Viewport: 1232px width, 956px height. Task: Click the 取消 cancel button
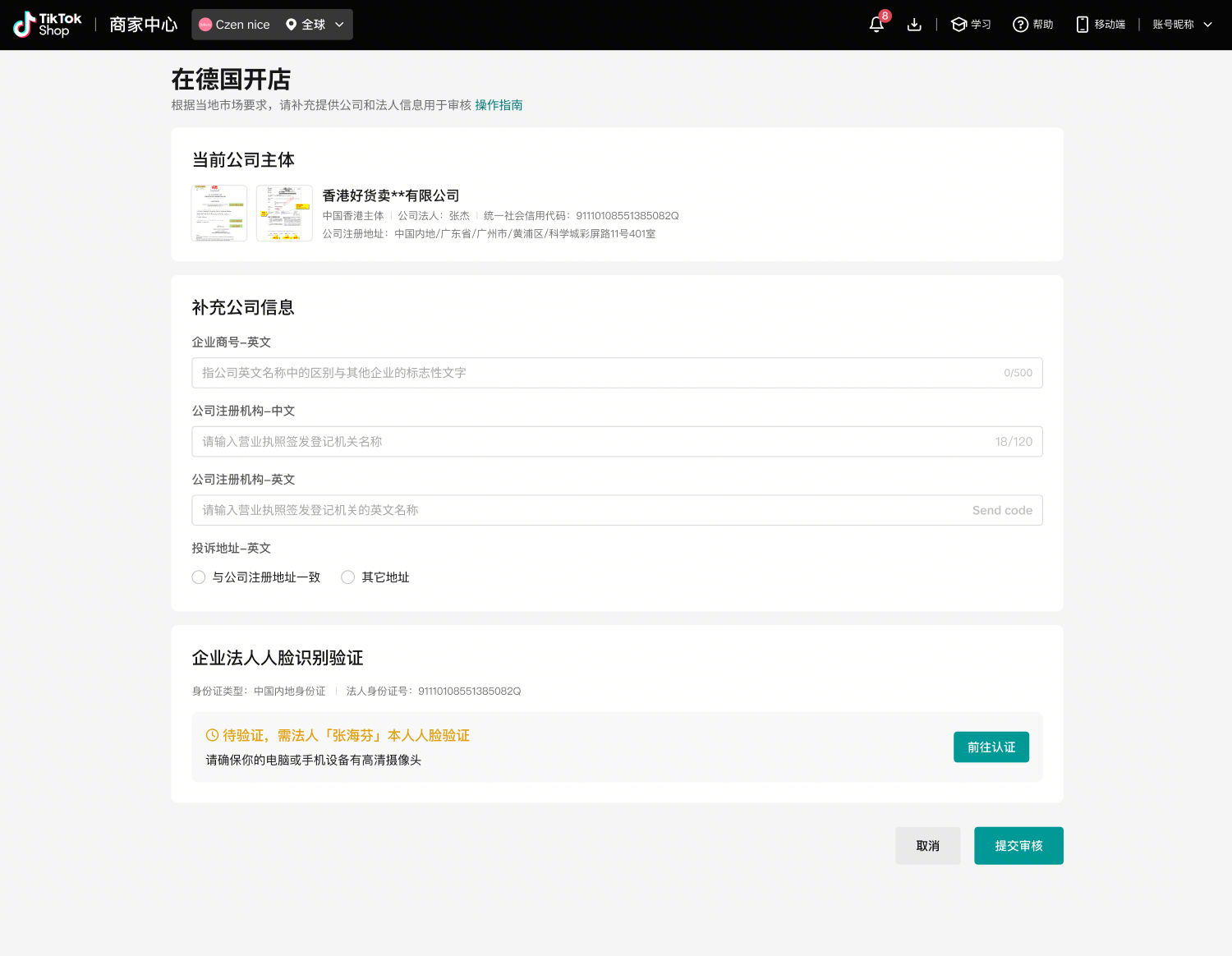927,846
